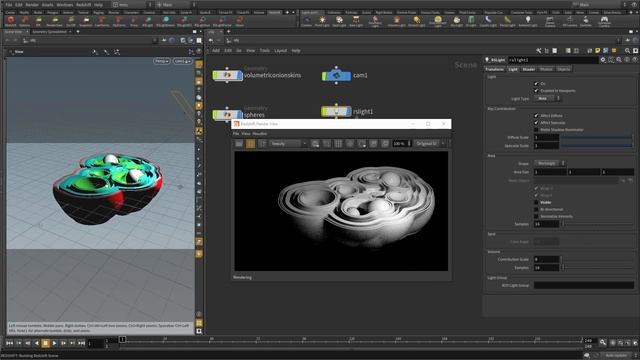Adjust the area Samples slider
The width and height of the screenshot is (640, 360).
click(x=598, y=224)
